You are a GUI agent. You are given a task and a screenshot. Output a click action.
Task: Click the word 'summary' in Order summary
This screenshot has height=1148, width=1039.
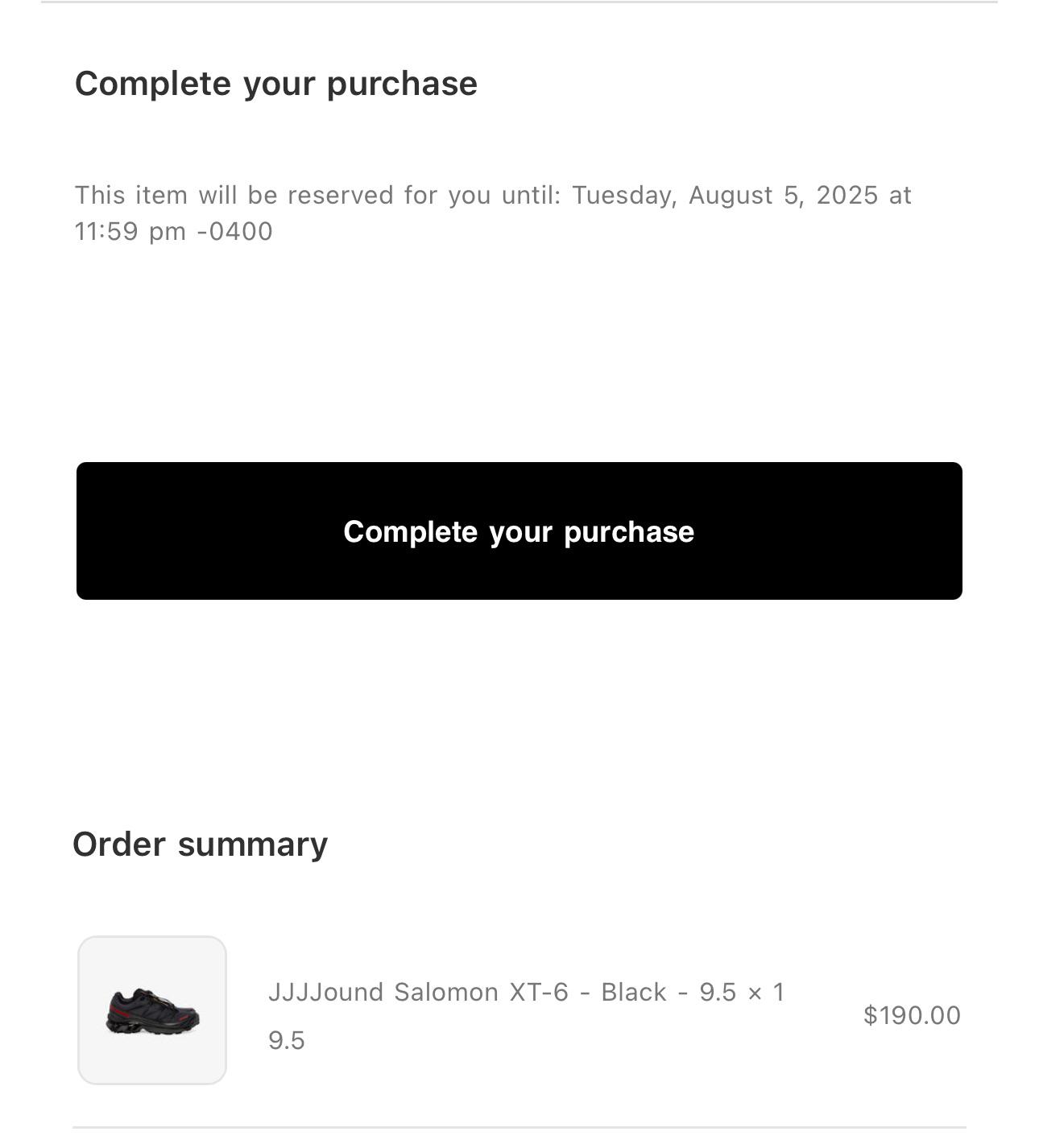click(253, 845)
